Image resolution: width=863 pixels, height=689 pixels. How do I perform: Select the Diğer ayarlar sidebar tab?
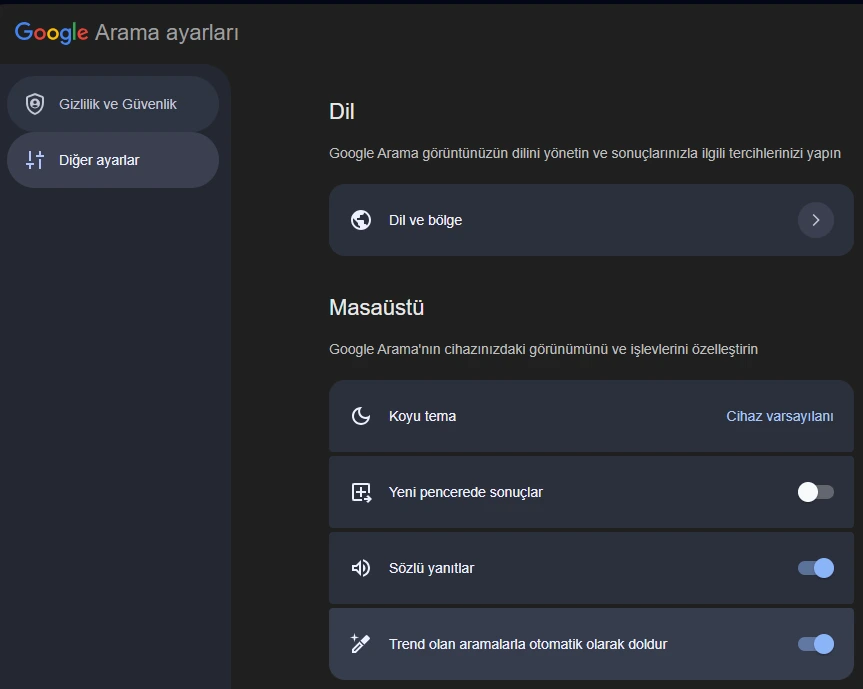99,160
